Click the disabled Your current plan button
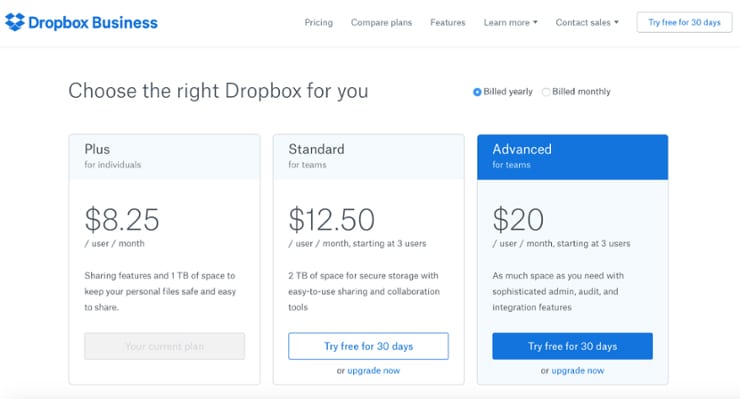Image resolution: width=740 pixels, height=399 pixels. point(165,346)
